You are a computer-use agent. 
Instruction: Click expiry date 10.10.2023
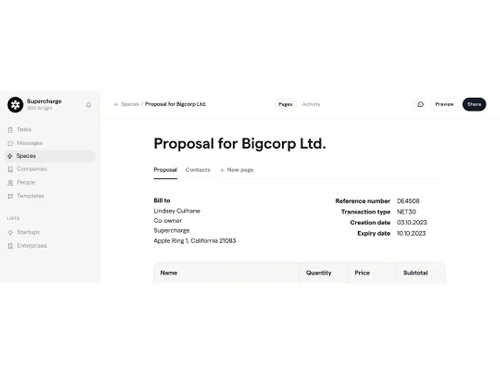point(411,234)
